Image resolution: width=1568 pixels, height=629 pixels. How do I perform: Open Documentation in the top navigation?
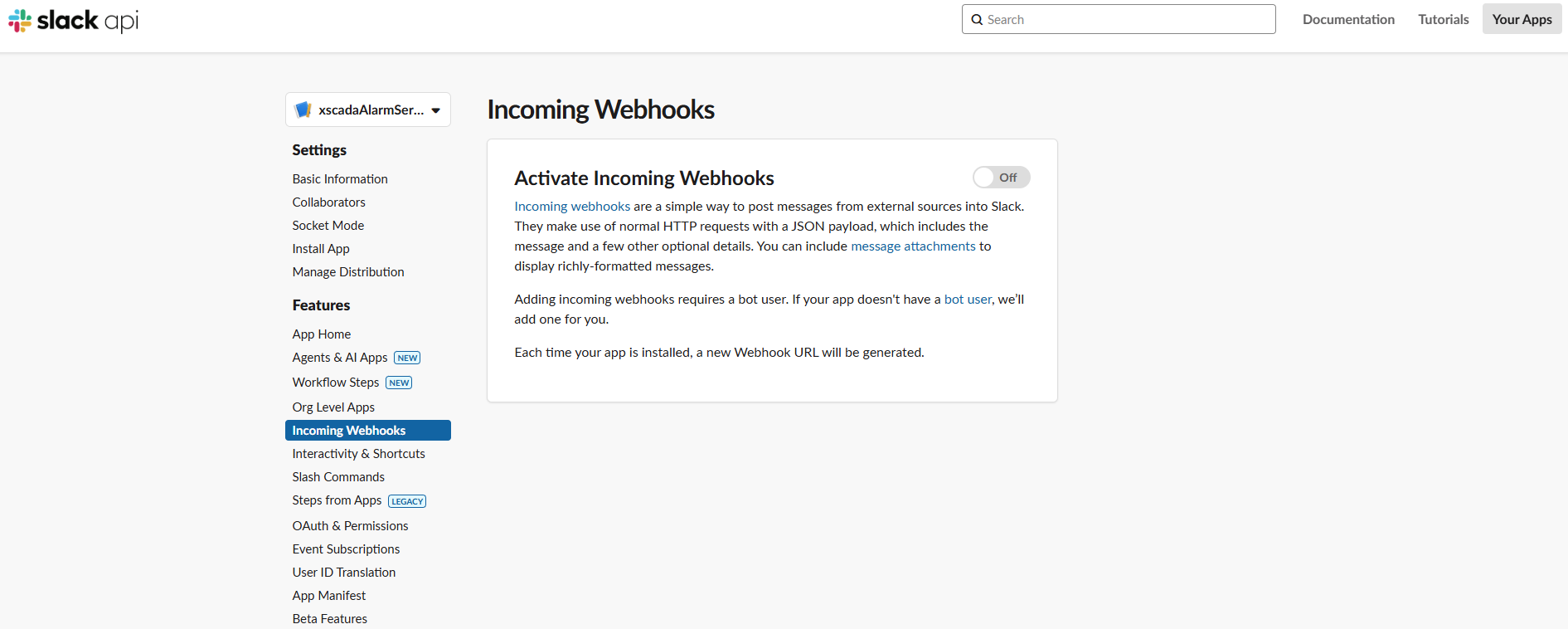1348,19
